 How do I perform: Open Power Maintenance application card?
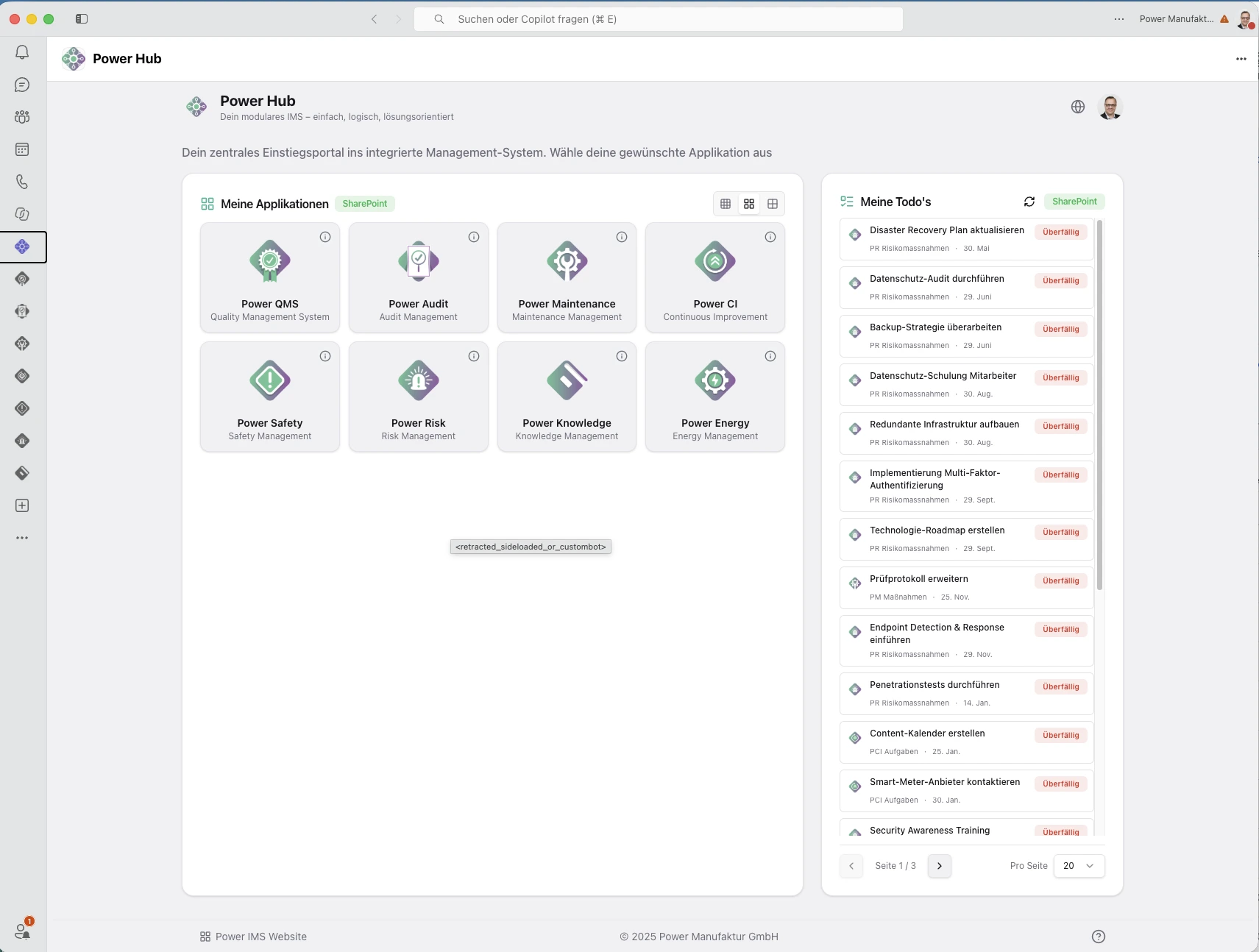pyautogui.click(x=567, y=277)
